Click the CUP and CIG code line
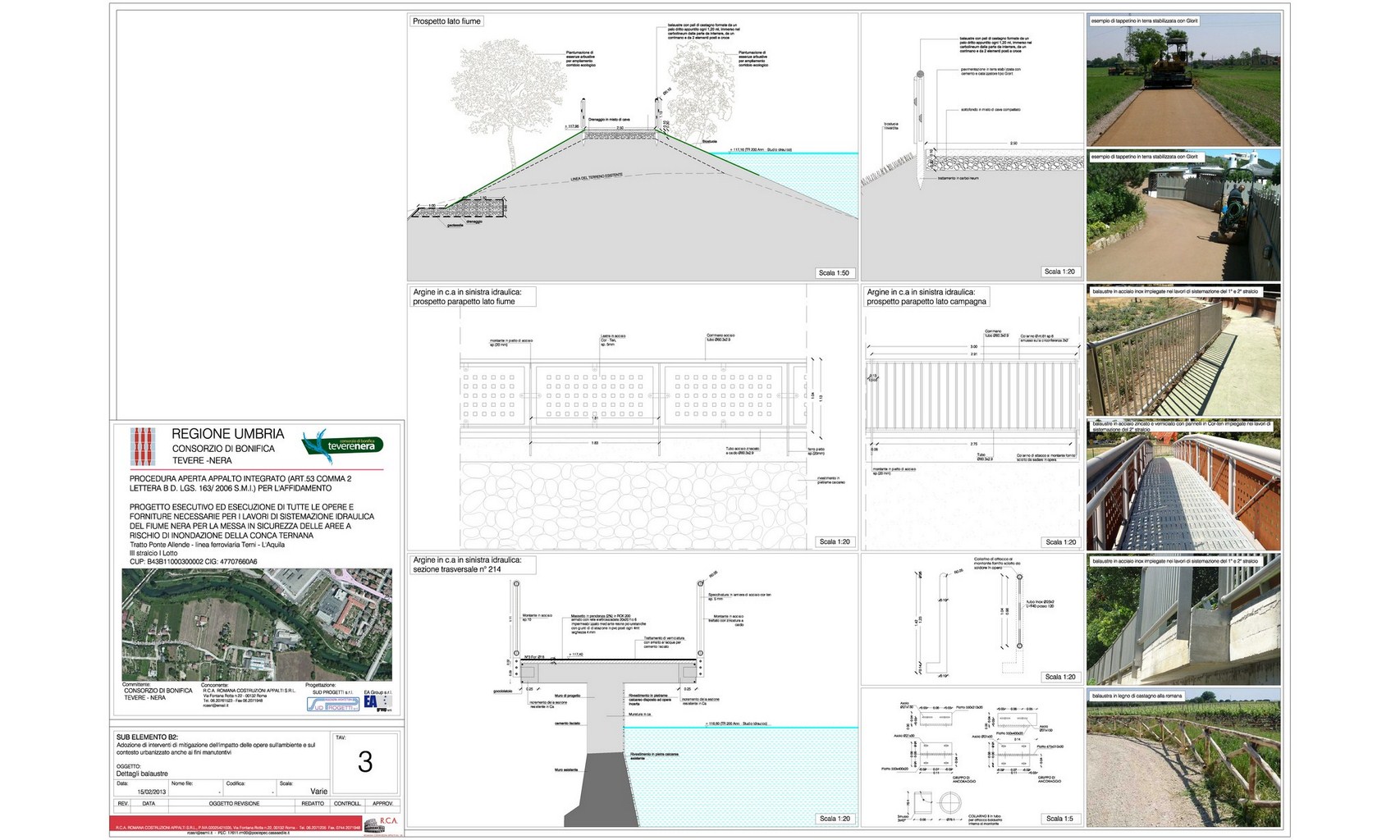Screen dimensions: 1400x840 tap(193, 563)
